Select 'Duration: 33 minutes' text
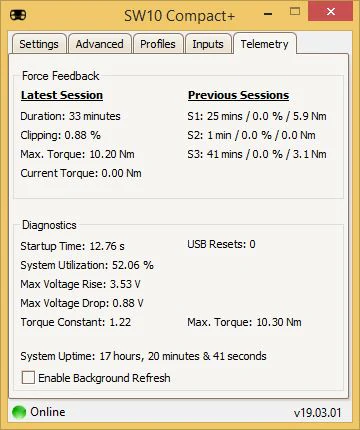 click(x=70, y=116)
